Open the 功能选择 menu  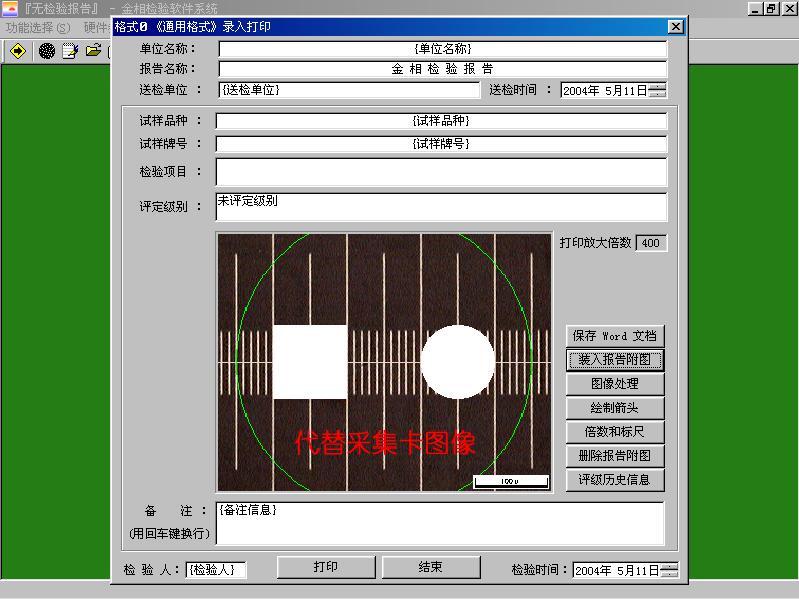click(x=38, y=28)
